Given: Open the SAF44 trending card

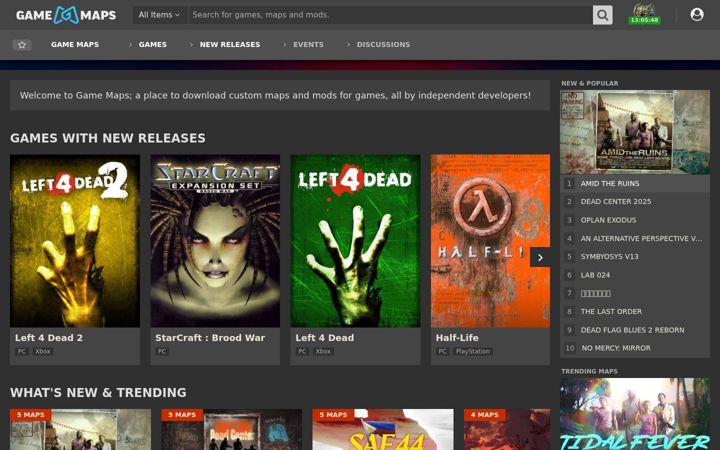Looking at the screenshot, I should (x=383, y=429).
